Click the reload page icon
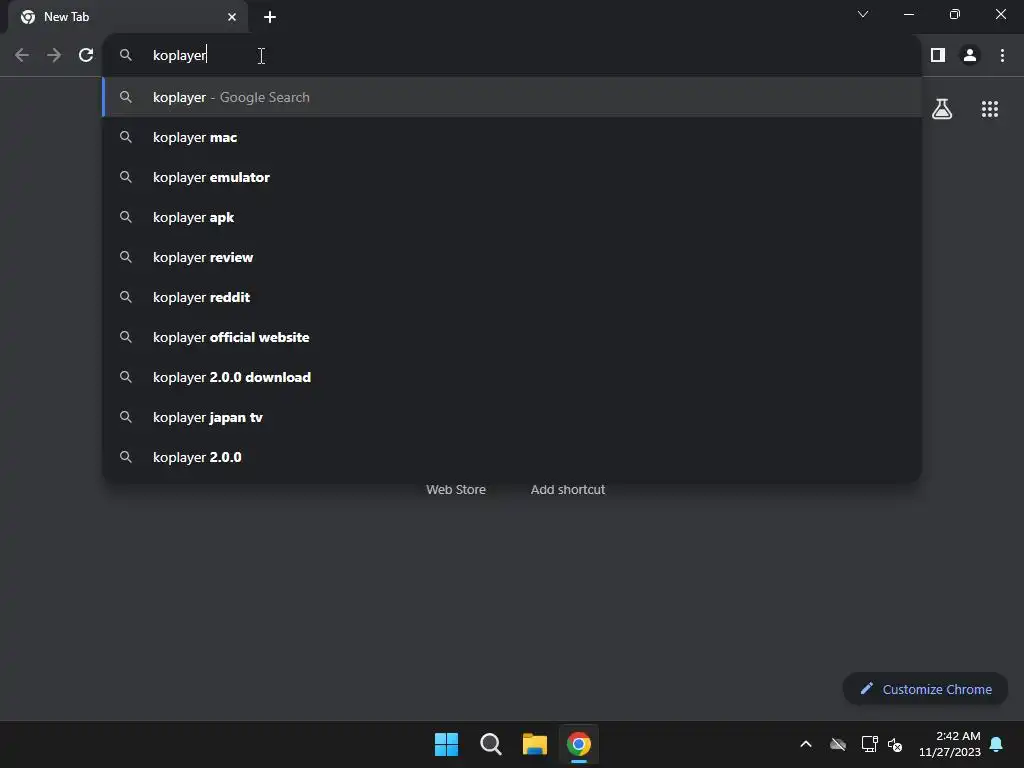 click(86, 56)
